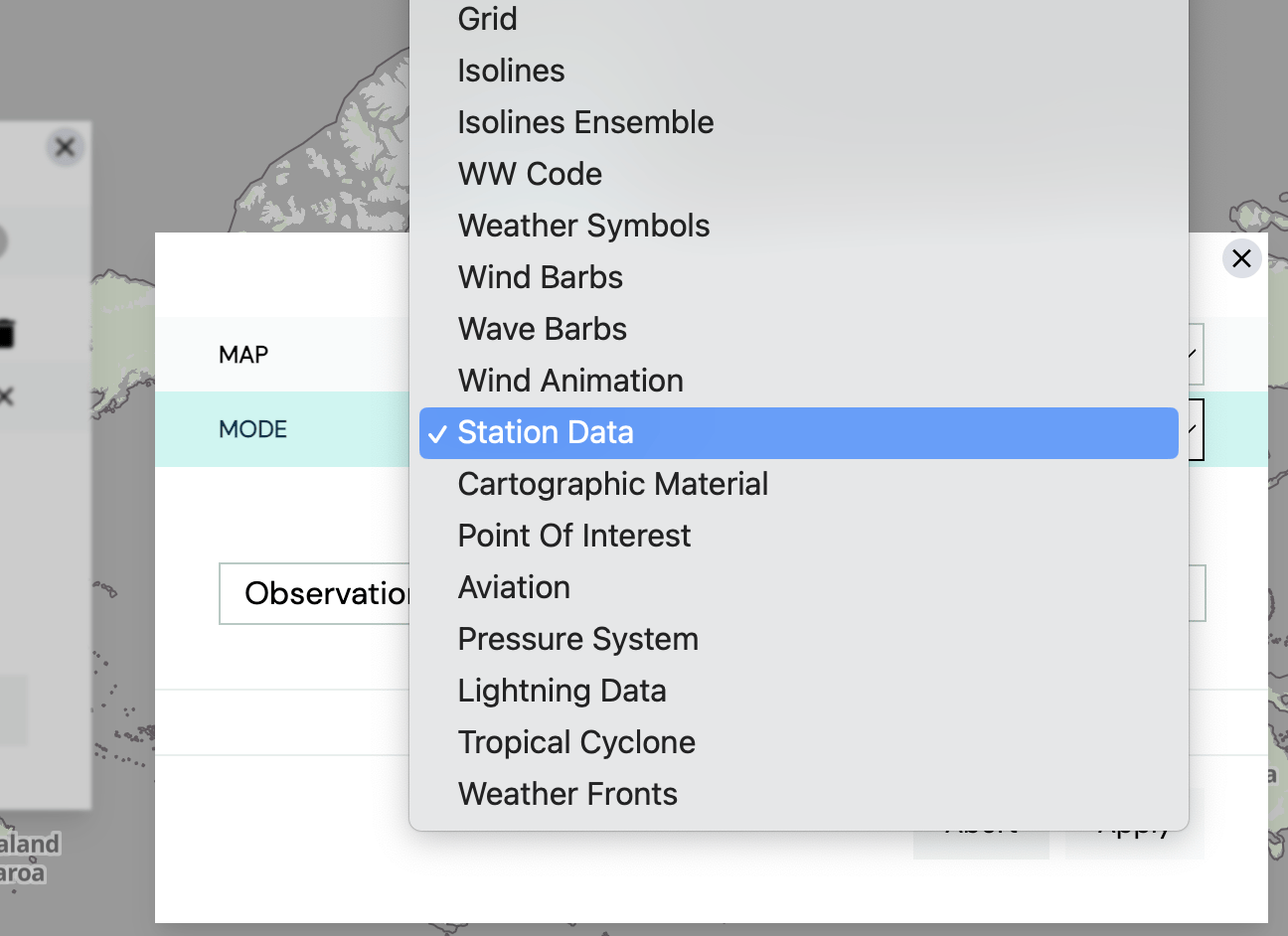1288x936 pixels.
Task: Select Wind Barbs from the list
Action: click(x=540, y=277)
